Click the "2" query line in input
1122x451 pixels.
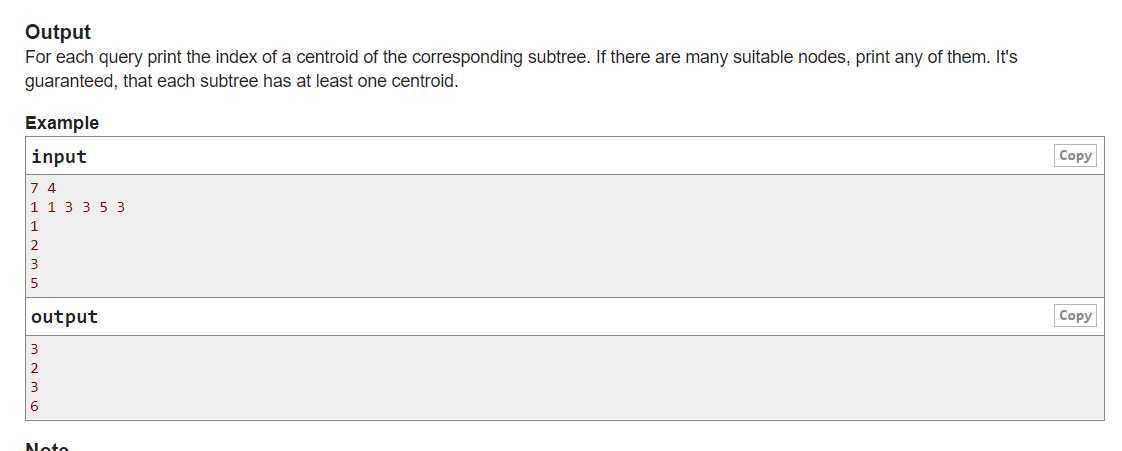[x=34, y=246]
